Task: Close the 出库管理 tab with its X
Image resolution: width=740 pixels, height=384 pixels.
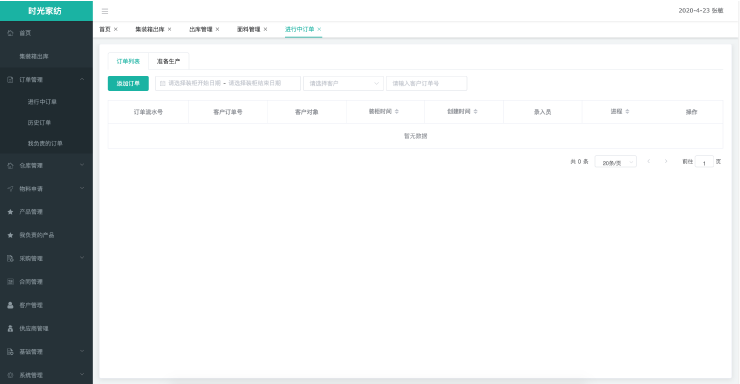Action: (218, 29)
